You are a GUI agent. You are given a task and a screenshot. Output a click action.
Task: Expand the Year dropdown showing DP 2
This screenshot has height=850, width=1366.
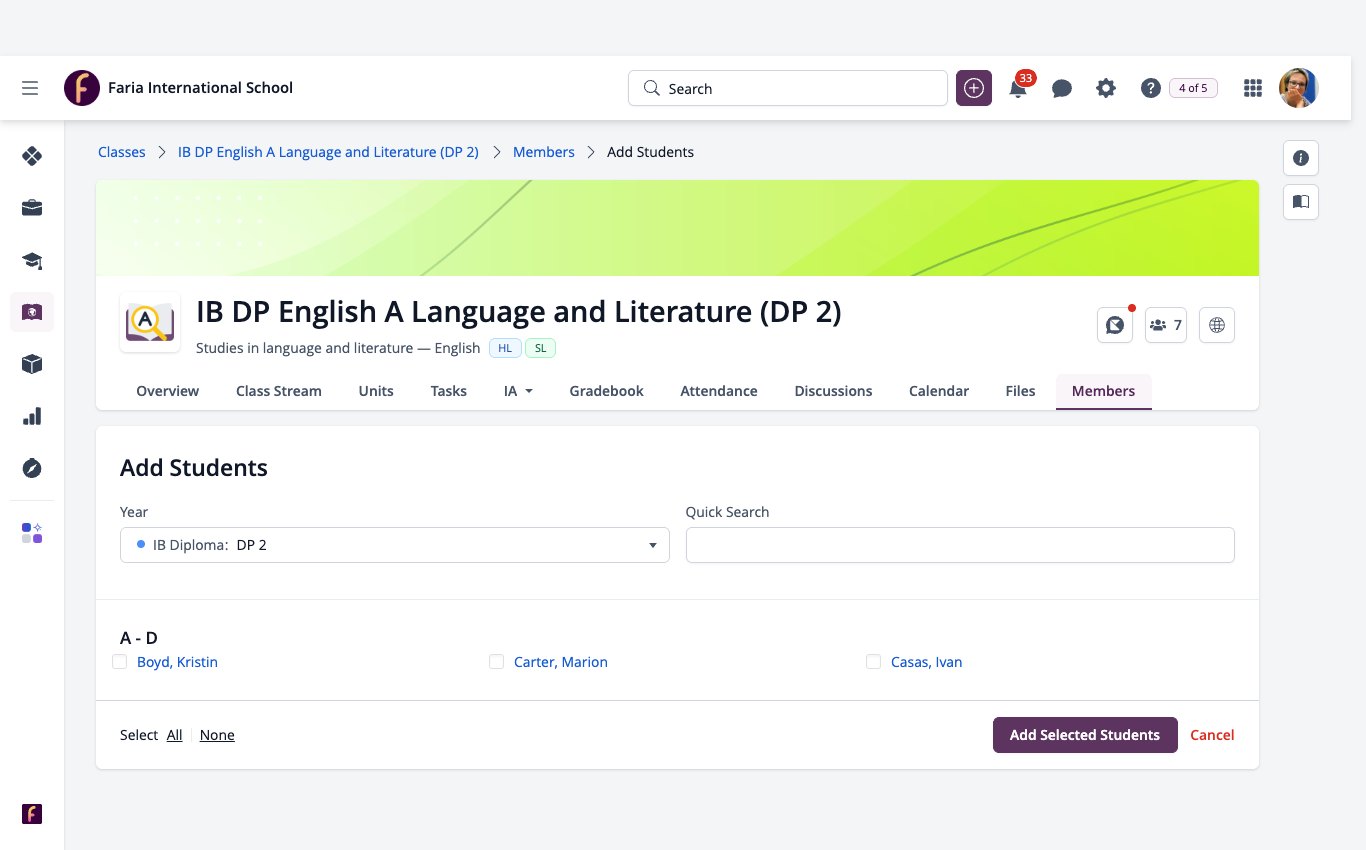coord(394,545)
